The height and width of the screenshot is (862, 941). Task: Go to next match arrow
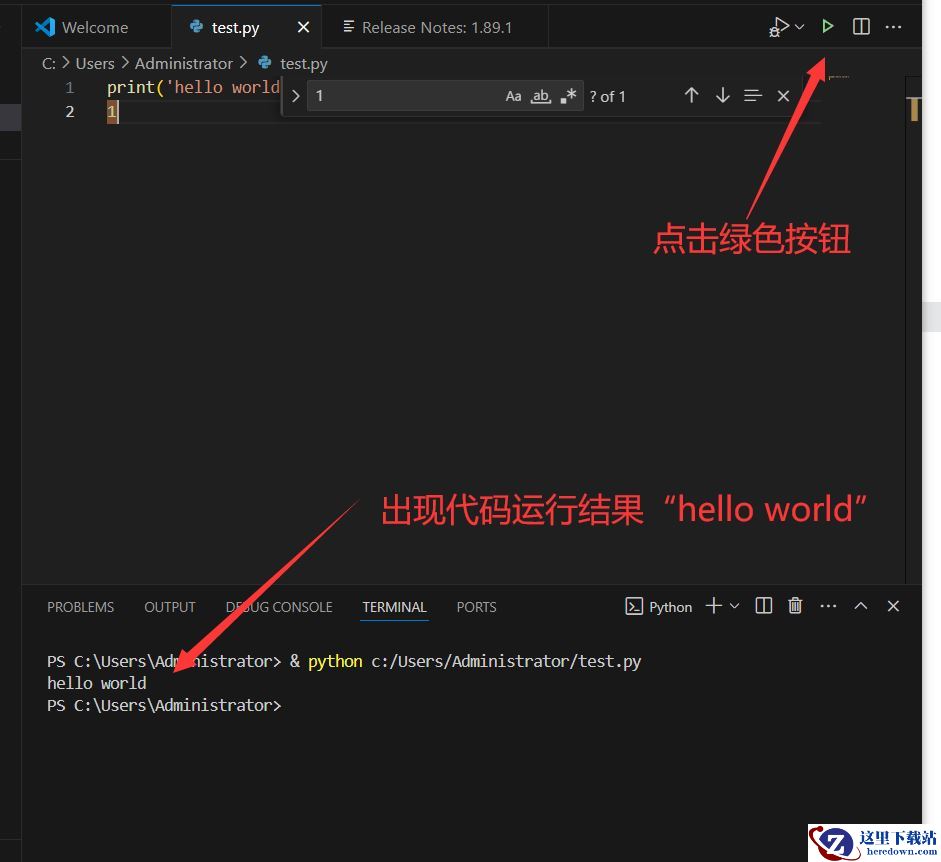(723, 95)
